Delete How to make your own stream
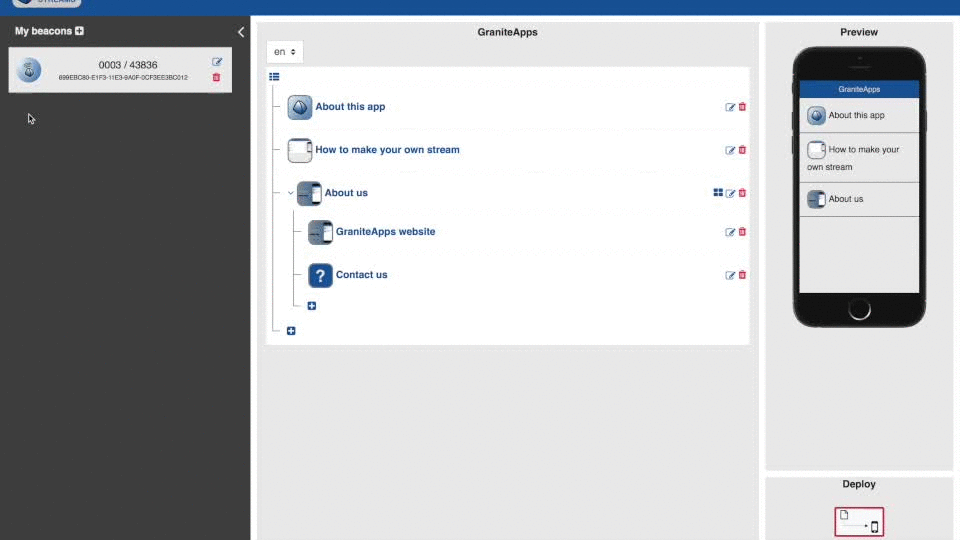960x540 pixels. click(x=742, y=149)
